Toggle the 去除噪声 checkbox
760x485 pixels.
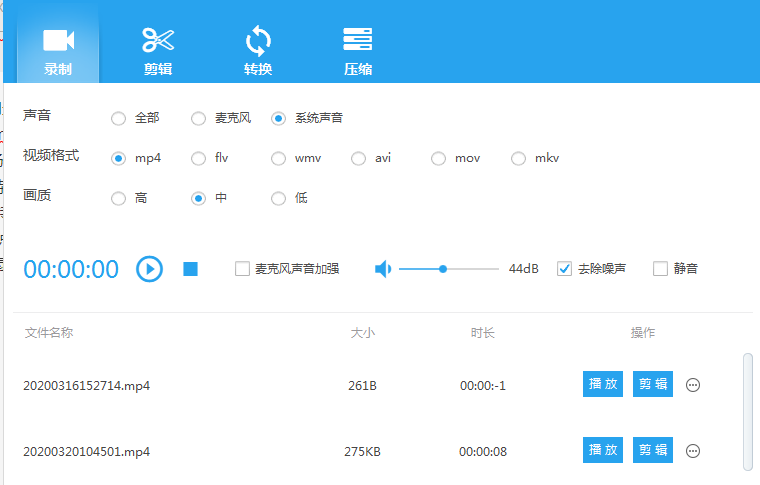coord(564,268)
